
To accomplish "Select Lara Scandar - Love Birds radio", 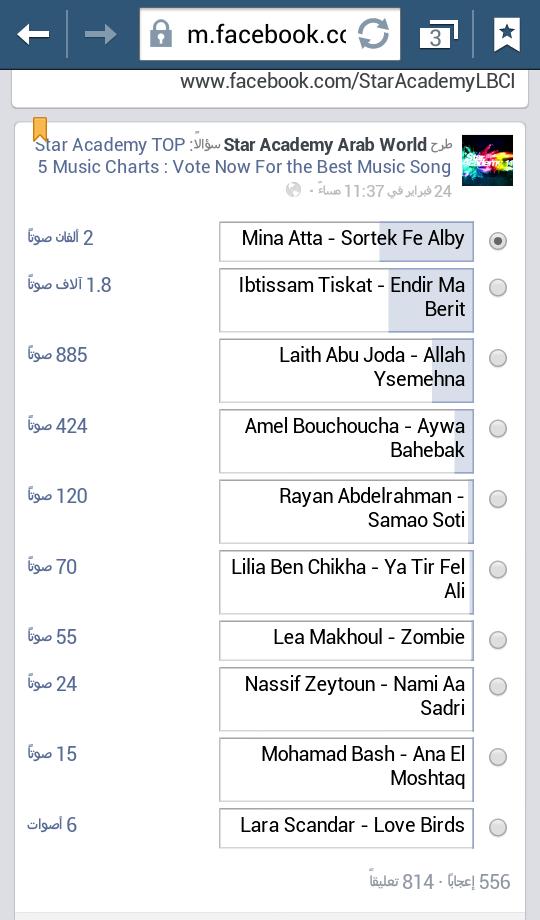I will coord(498,827).
